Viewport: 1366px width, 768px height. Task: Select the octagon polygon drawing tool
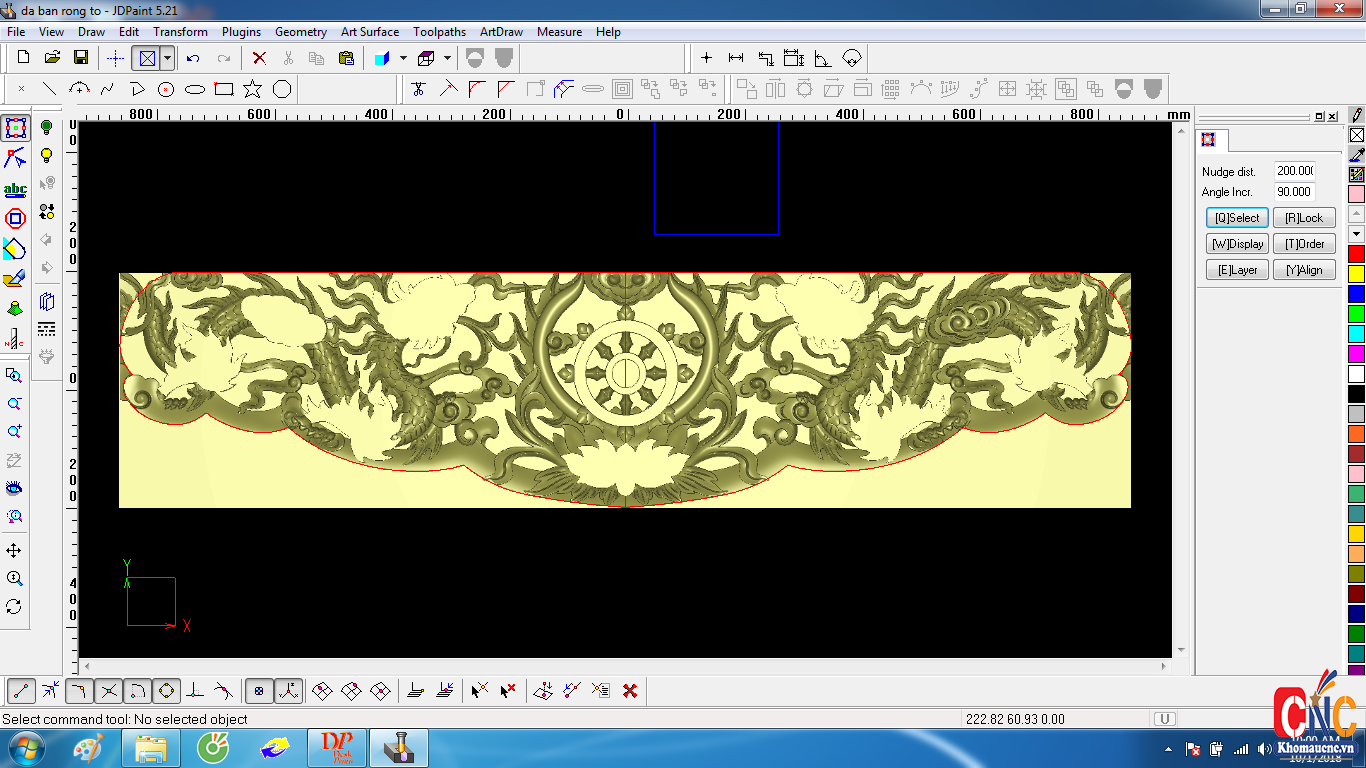(x=282, y=89)
